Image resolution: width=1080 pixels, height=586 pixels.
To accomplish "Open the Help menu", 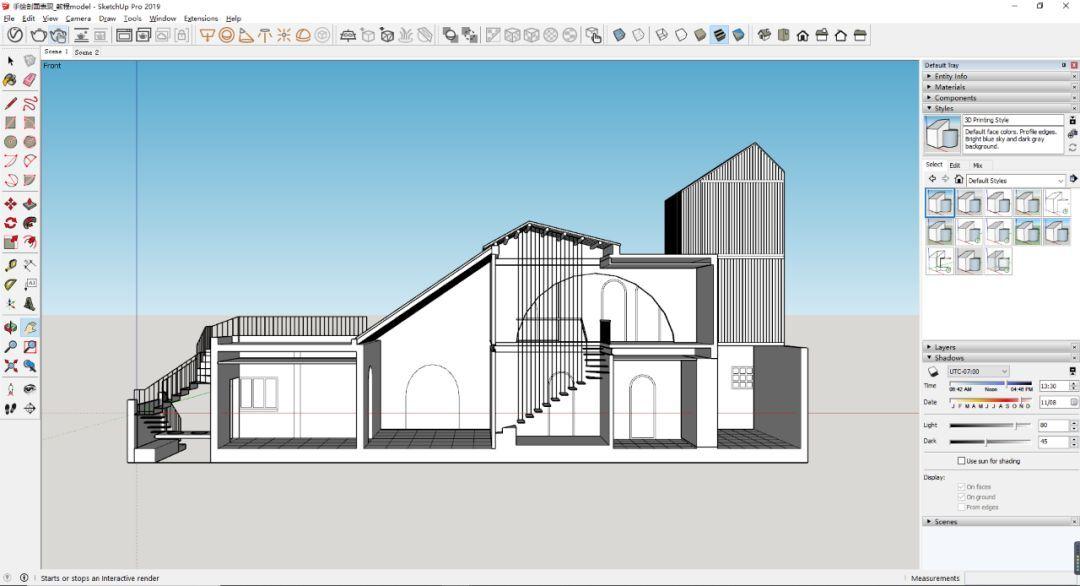I will (233, 19).
